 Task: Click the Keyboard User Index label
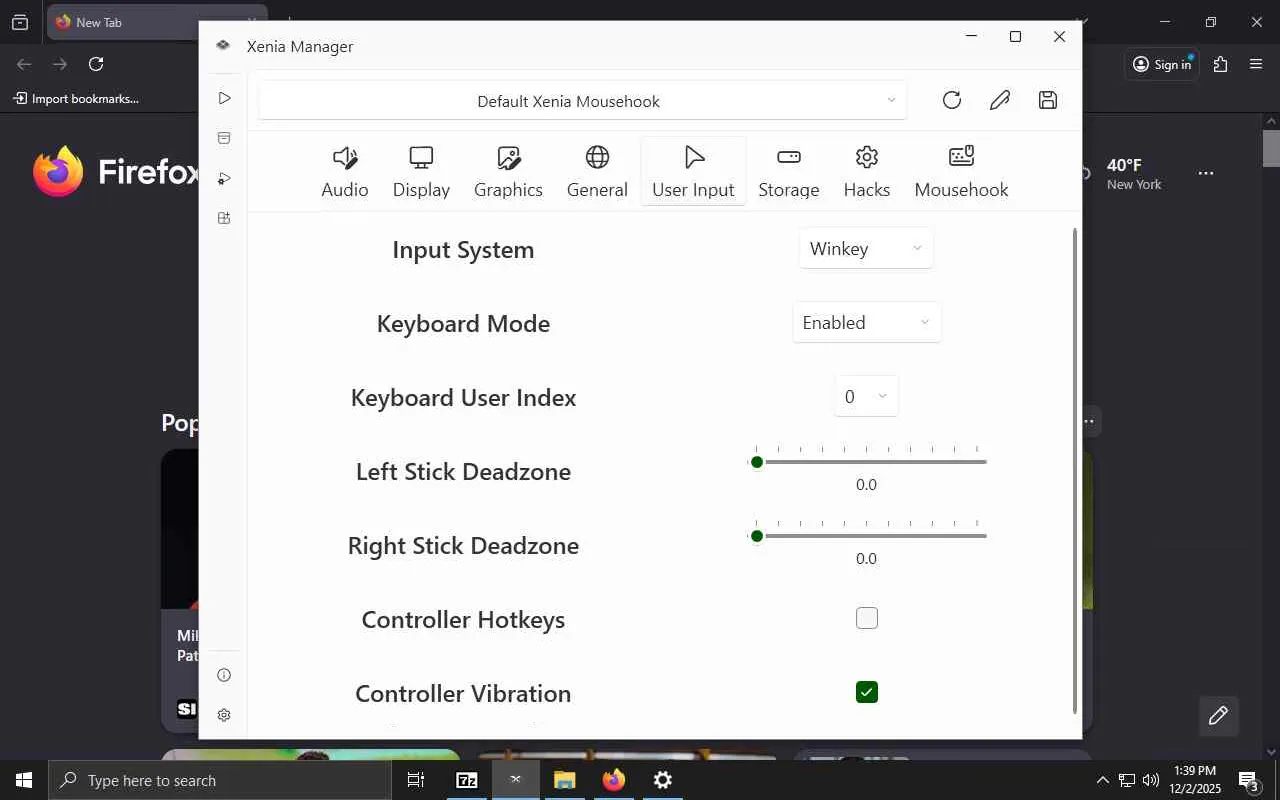coord(463,397)
